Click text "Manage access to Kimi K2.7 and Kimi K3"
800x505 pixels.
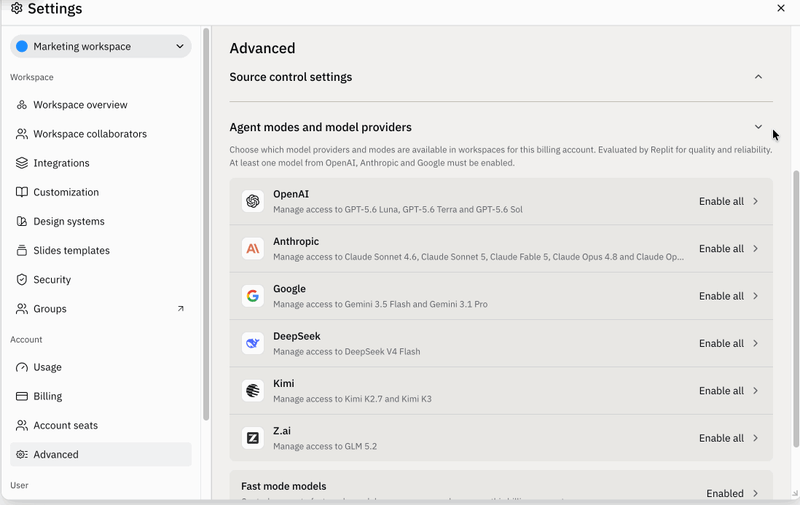[x=352, y=399]
